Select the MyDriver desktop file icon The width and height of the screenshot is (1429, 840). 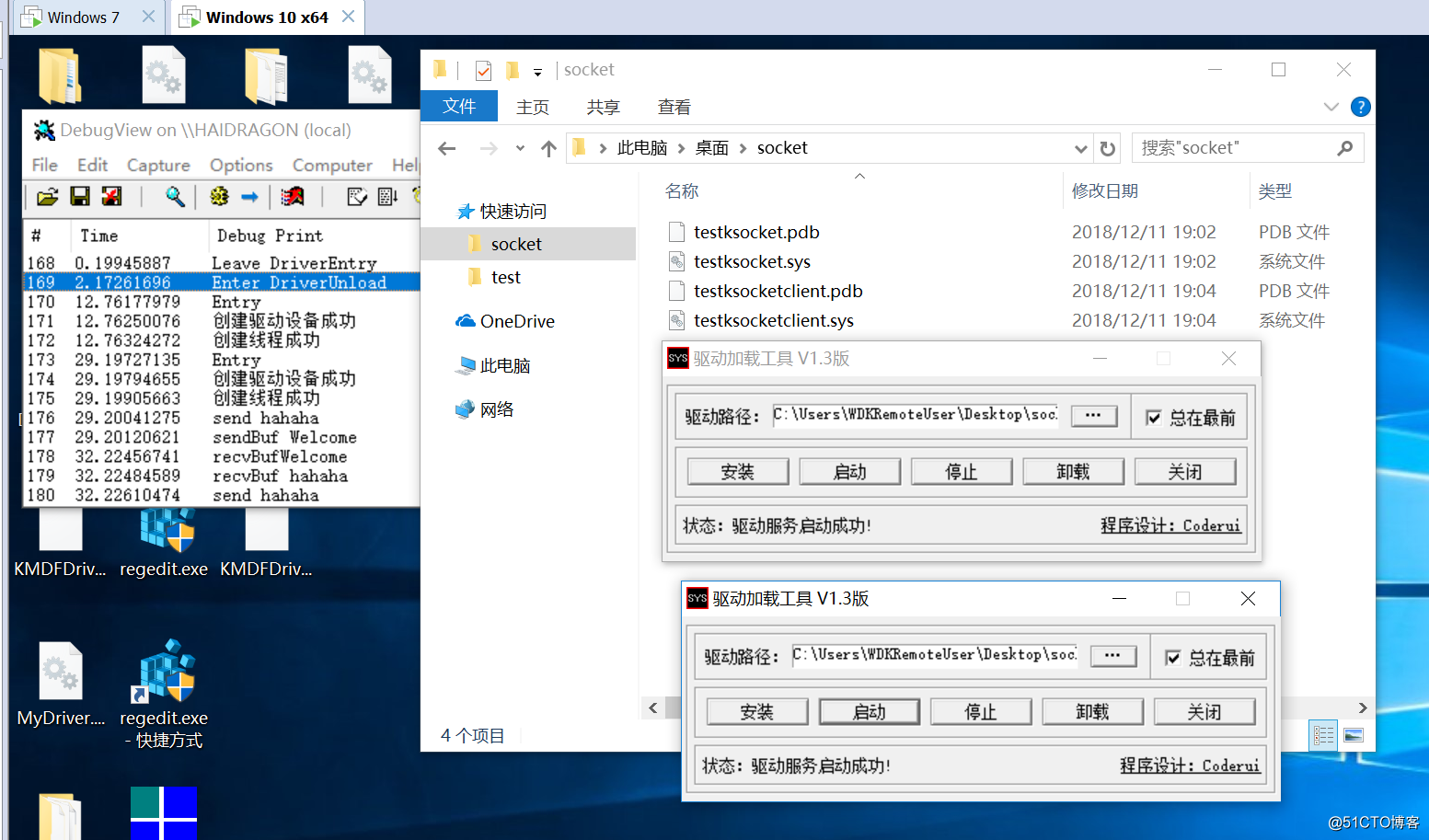61,684
